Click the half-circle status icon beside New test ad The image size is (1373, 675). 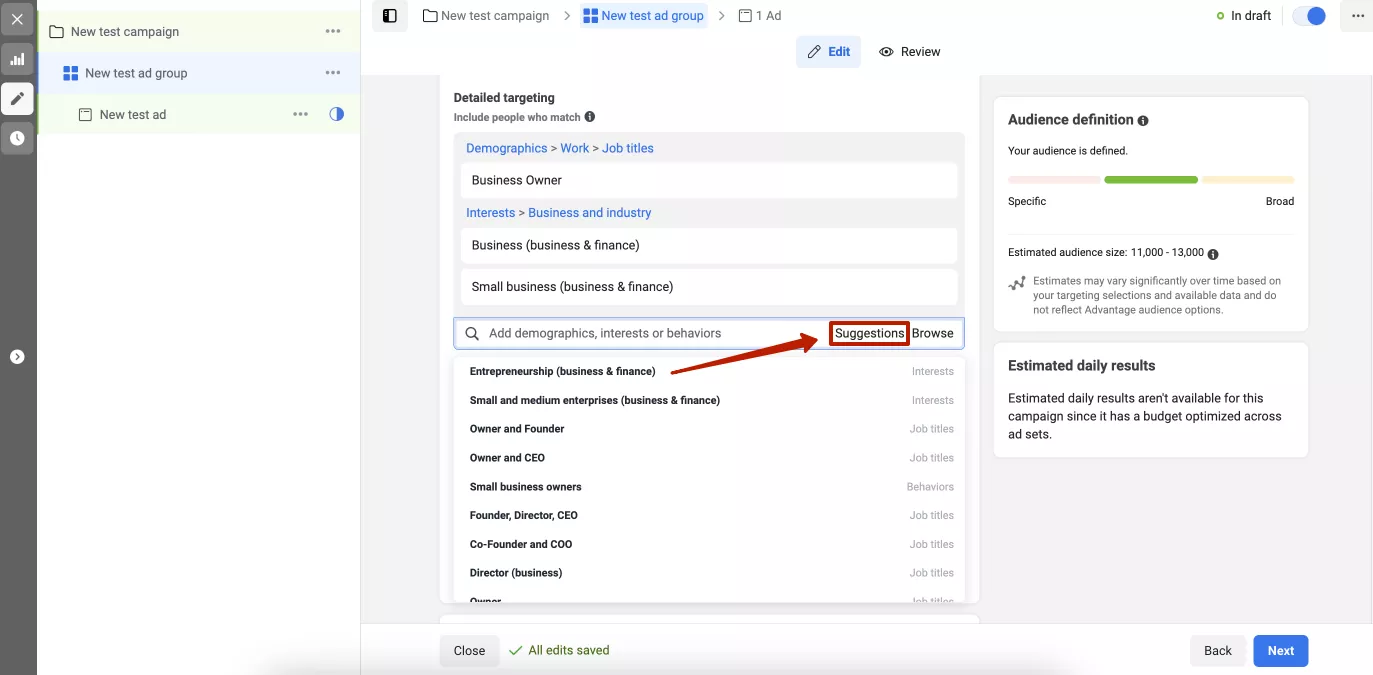(337, 114)
